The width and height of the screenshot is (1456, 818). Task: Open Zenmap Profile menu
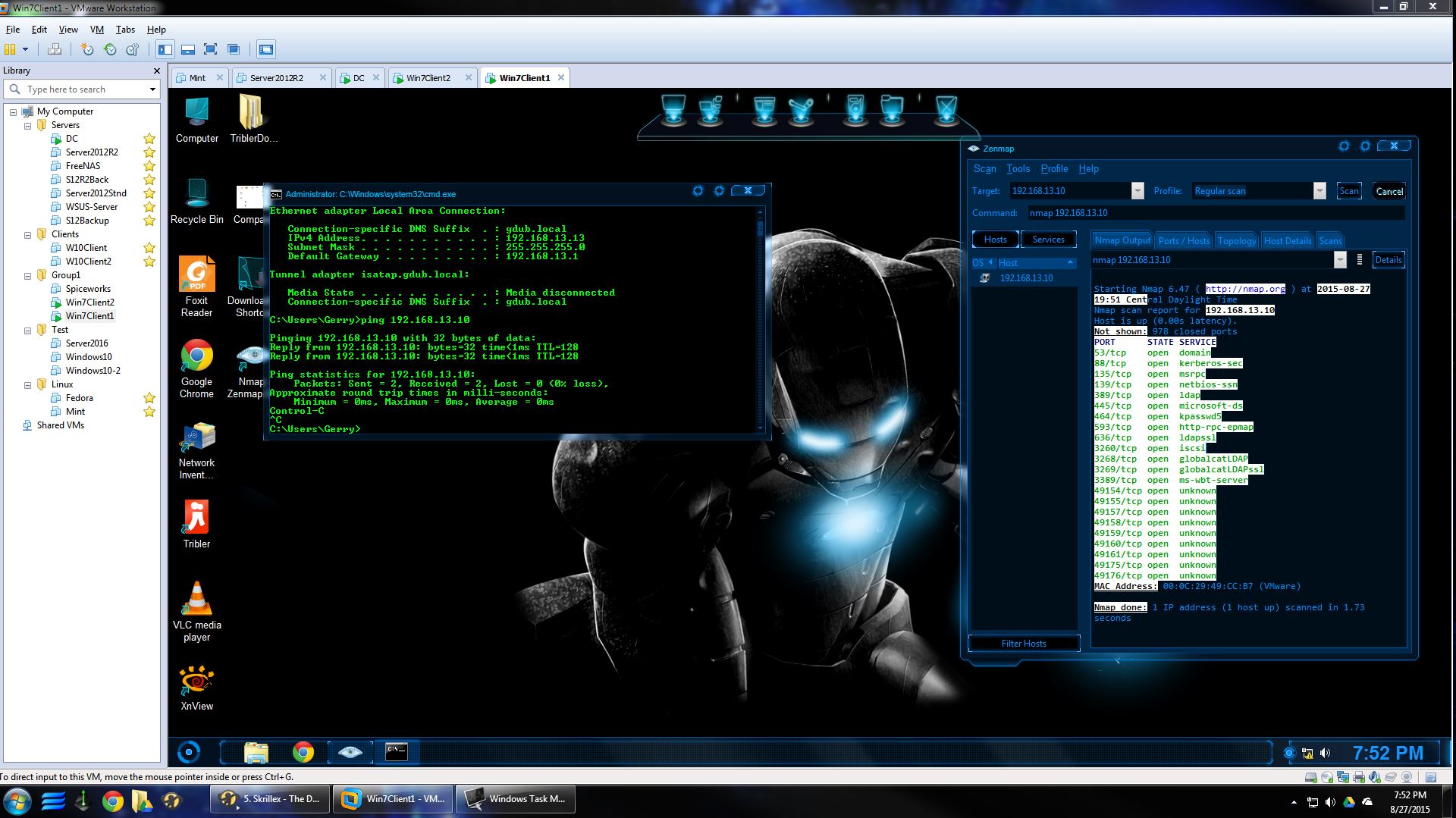click(x=1054, y=169)
